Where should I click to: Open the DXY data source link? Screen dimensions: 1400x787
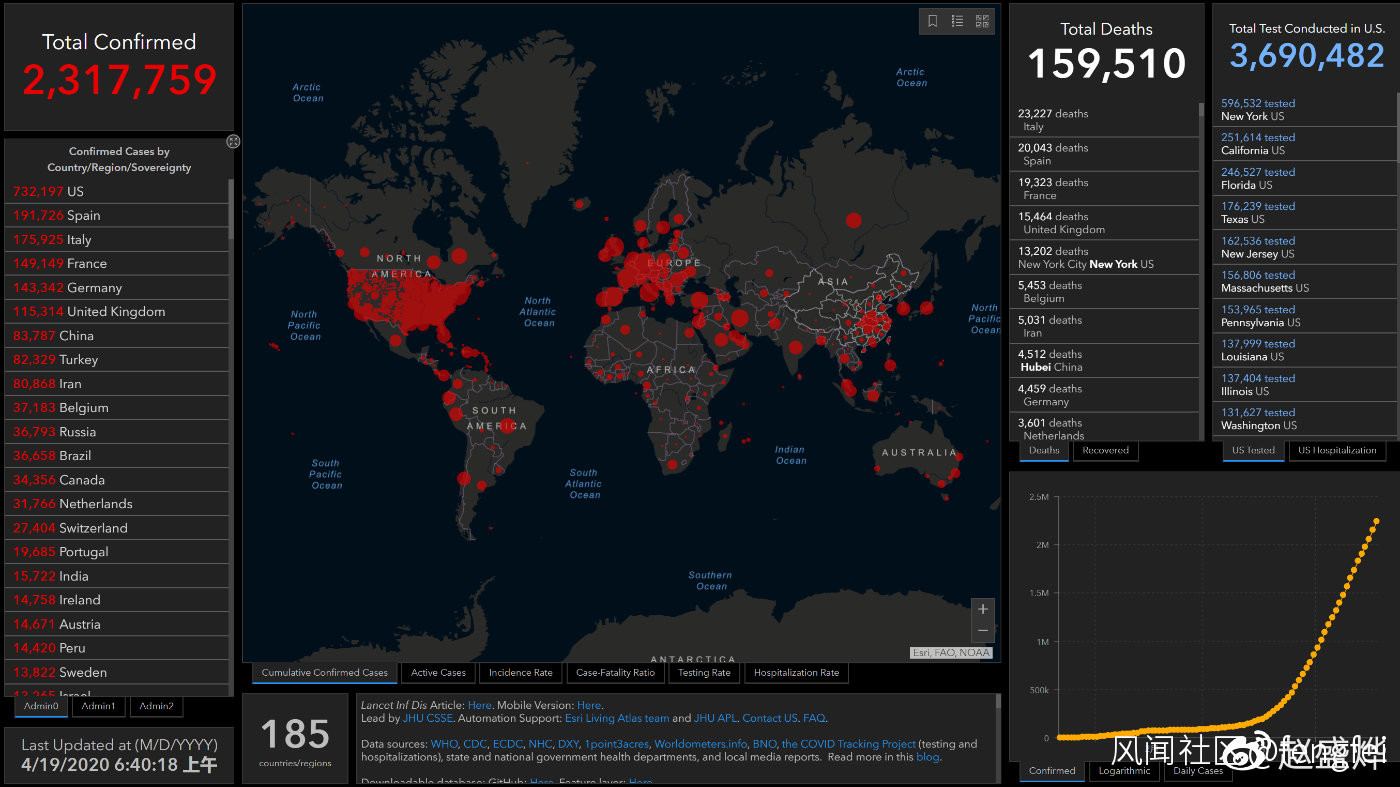(x=568, y=744)
